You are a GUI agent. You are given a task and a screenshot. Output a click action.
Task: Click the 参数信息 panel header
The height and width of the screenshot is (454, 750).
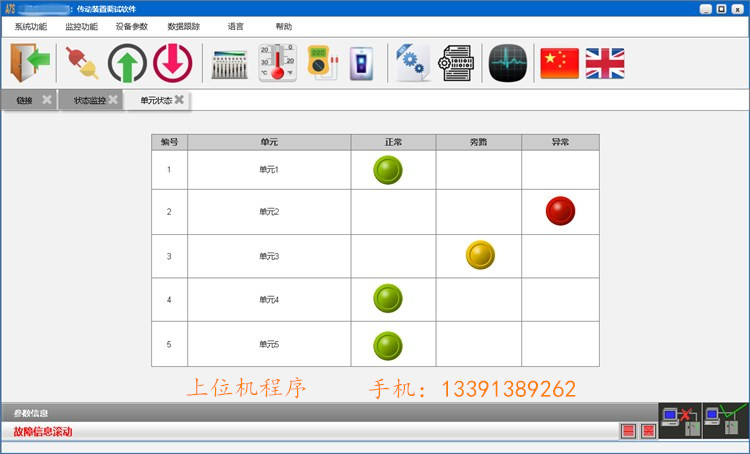(30, 413)
